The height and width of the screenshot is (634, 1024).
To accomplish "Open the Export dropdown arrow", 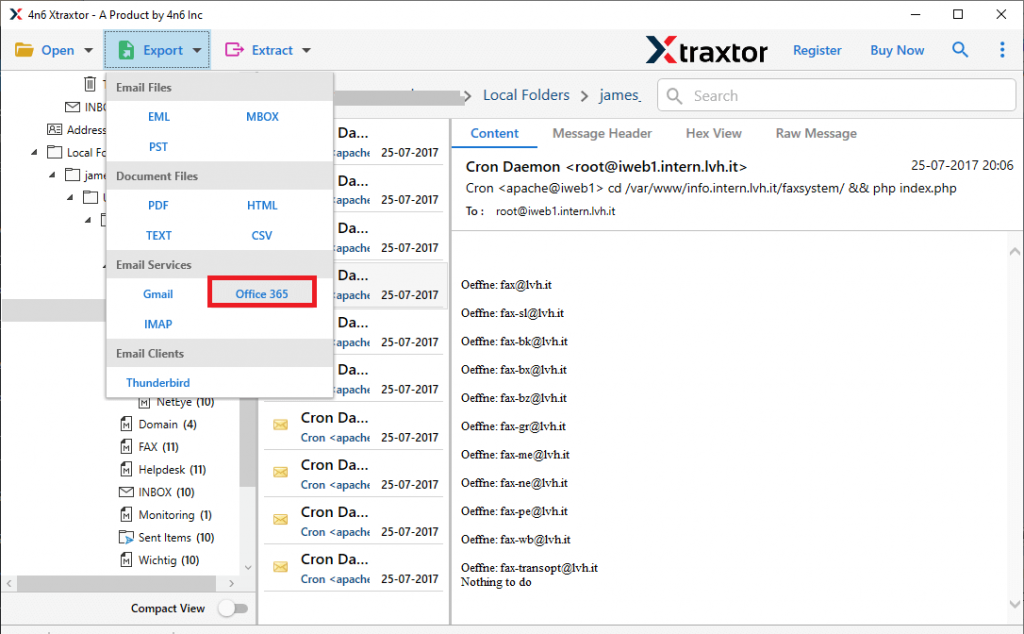I will 197,50.
